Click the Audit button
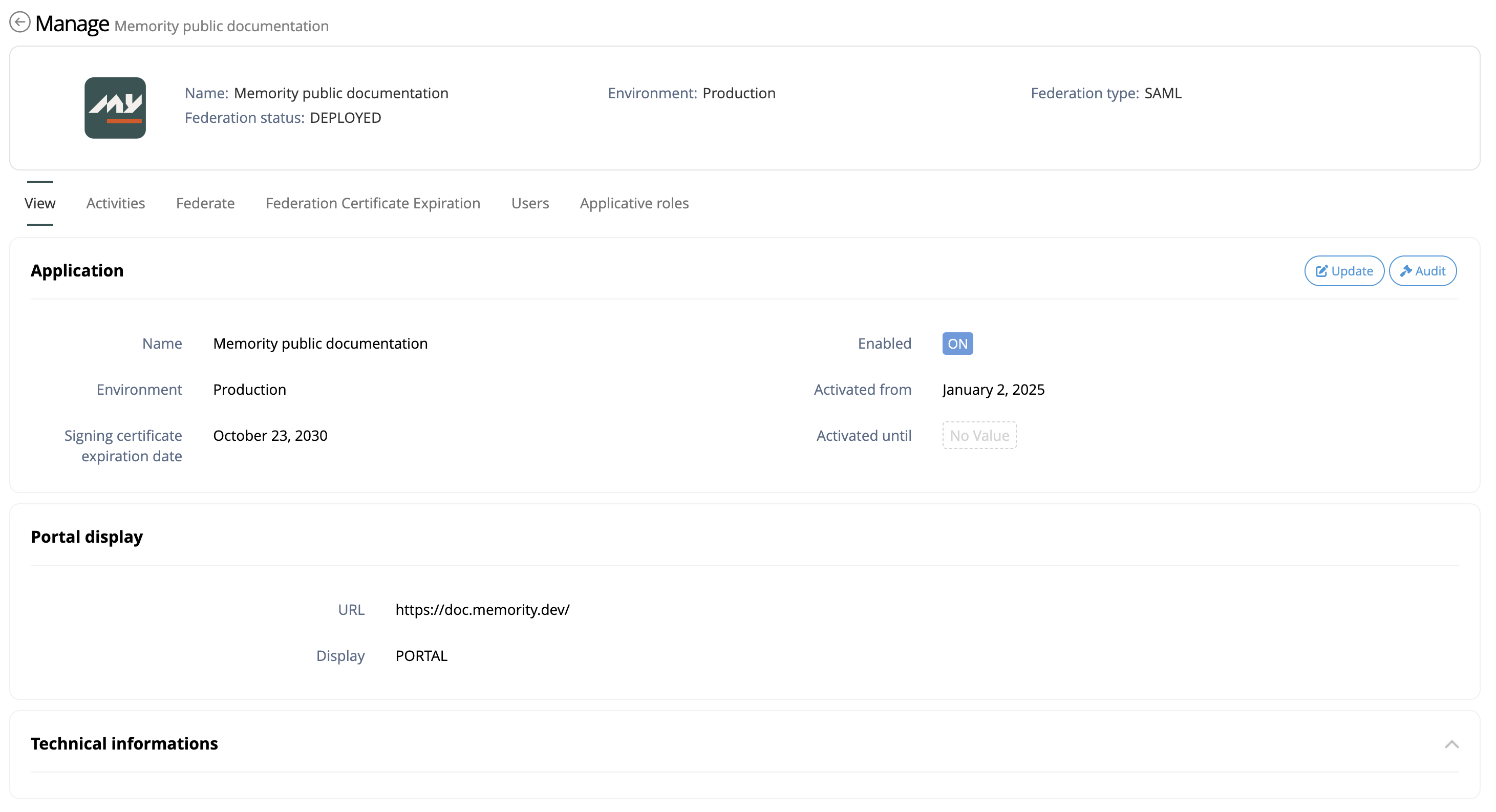 1422,271
